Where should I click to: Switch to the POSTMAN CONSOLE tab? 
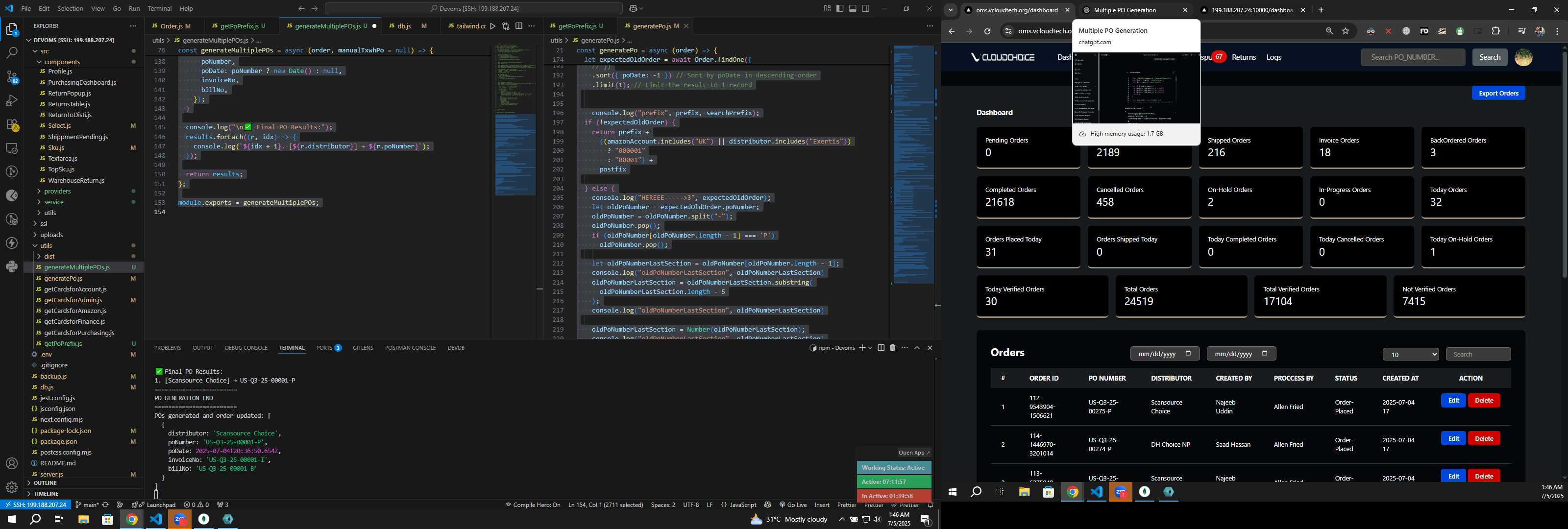[x=410, y=348]
